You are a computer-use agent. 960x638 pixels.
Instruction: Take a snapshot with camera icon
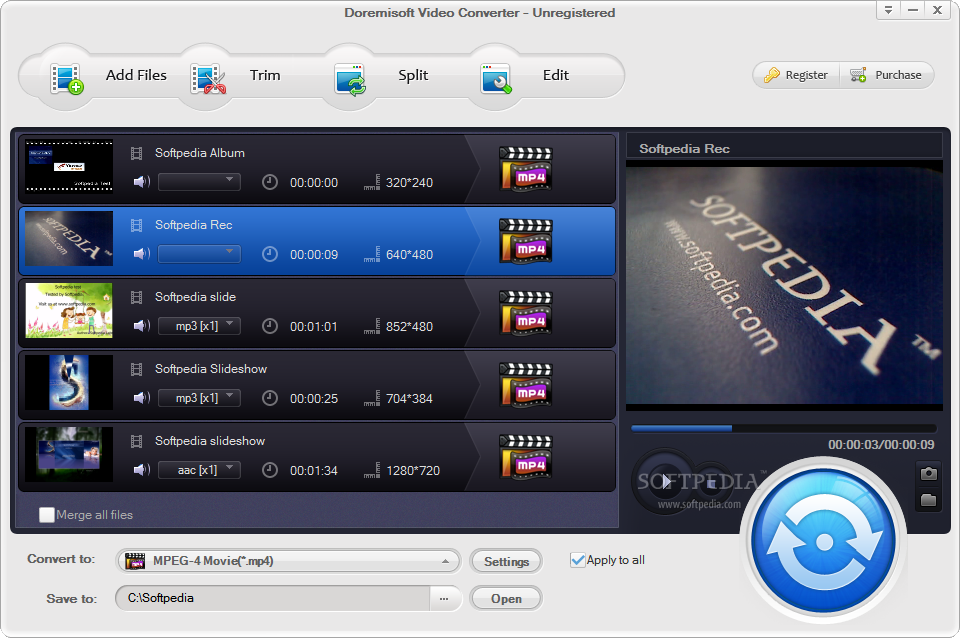click(928, 473)
